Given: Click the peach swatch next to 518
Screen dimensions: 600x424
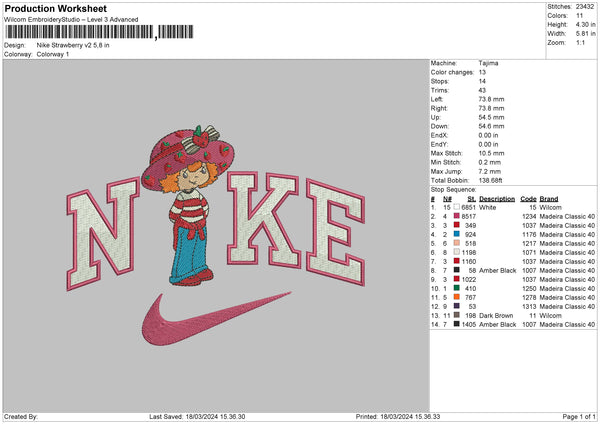Looking at the screenshot, I should (457, 243).
